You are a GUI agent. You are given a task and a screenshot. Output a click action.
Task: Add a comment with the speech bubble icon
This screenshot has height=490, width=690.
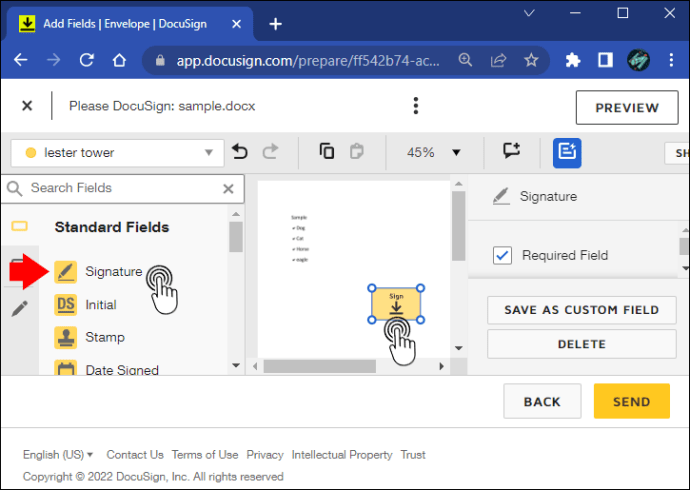[511, 150]
